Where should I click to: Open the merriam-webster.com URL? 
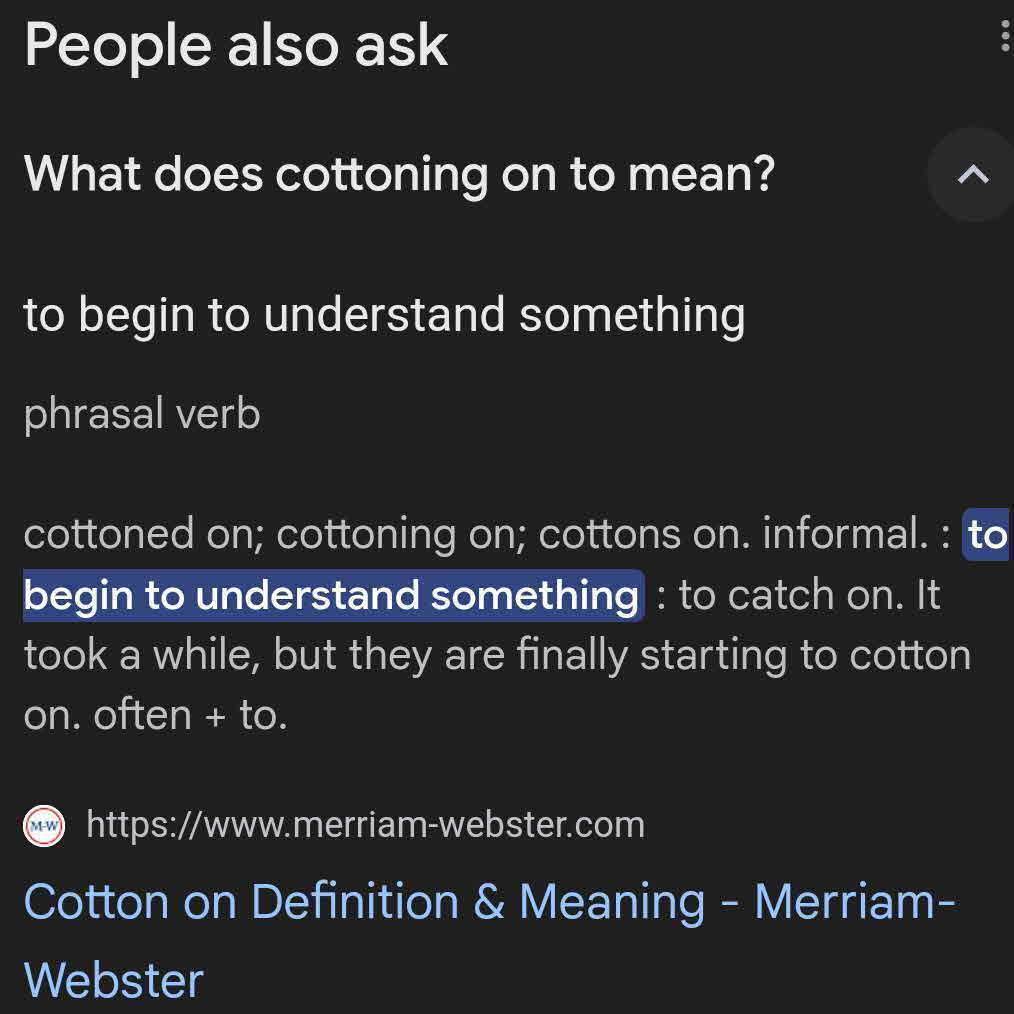[365, 825]
